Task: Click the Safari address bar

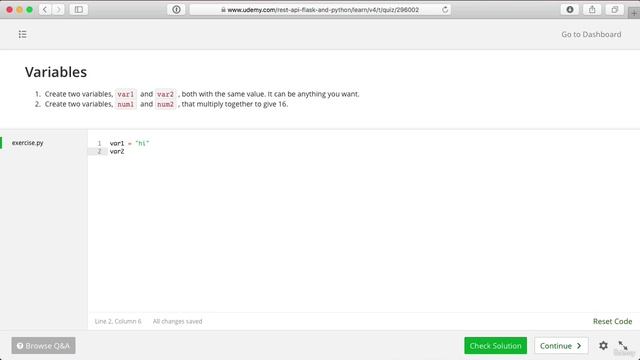Action: (320, 9)
